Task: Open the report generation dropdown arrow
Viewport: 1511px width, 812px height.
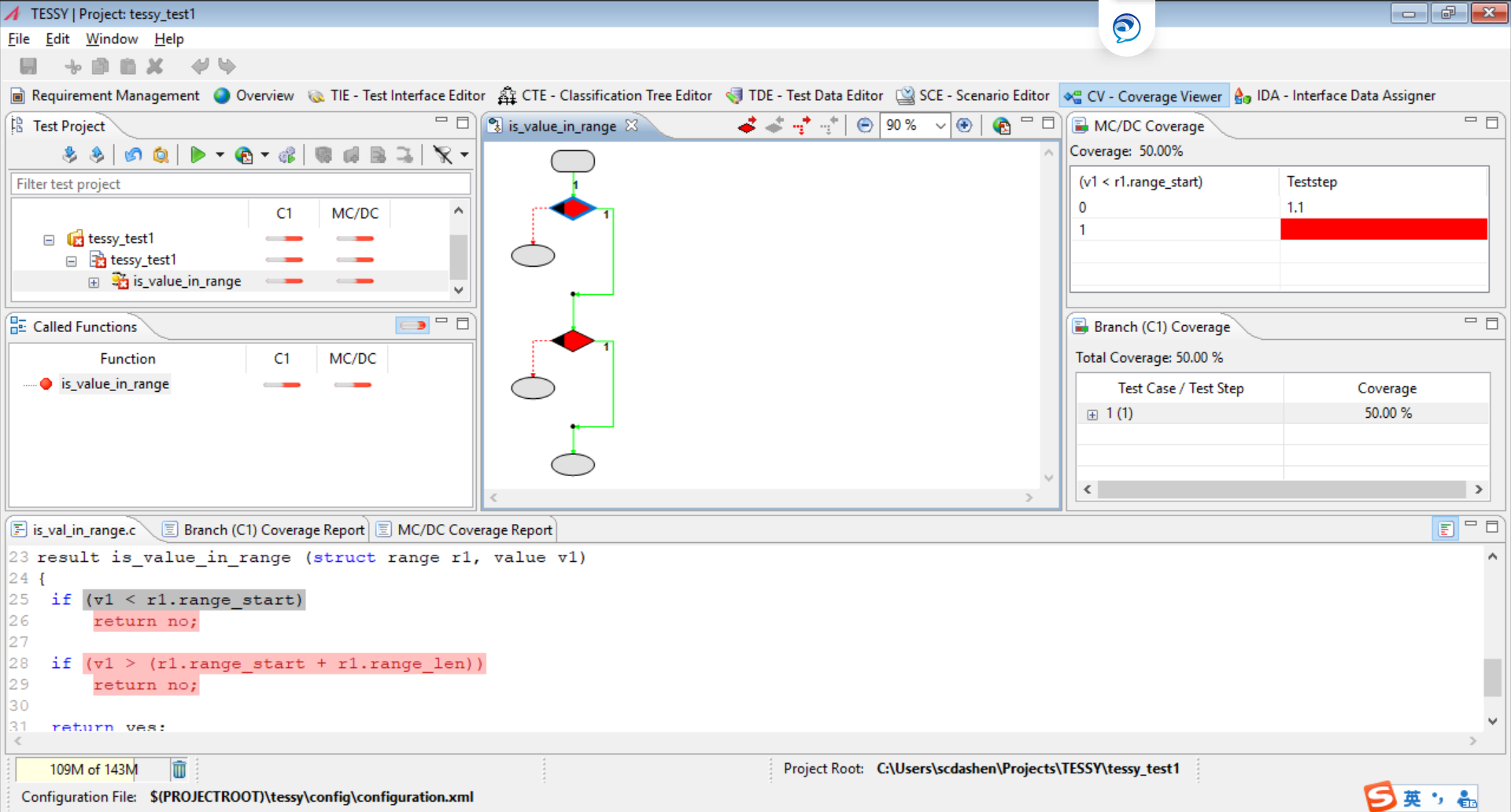Action: coord(264,155)
